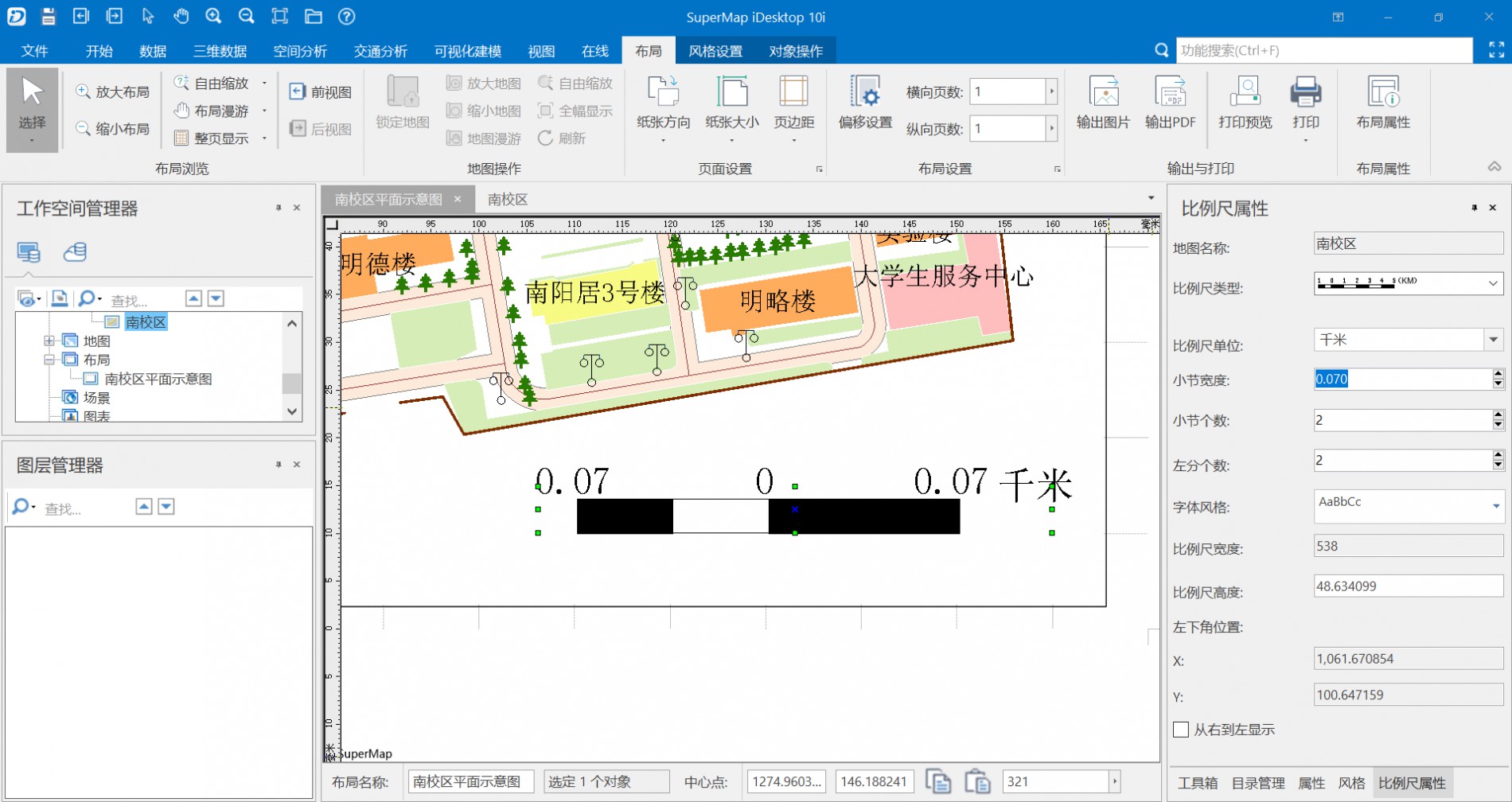Click workspace icon in workspace manager
This screenshot has width=1512, height=802.
tap(29, 253)
